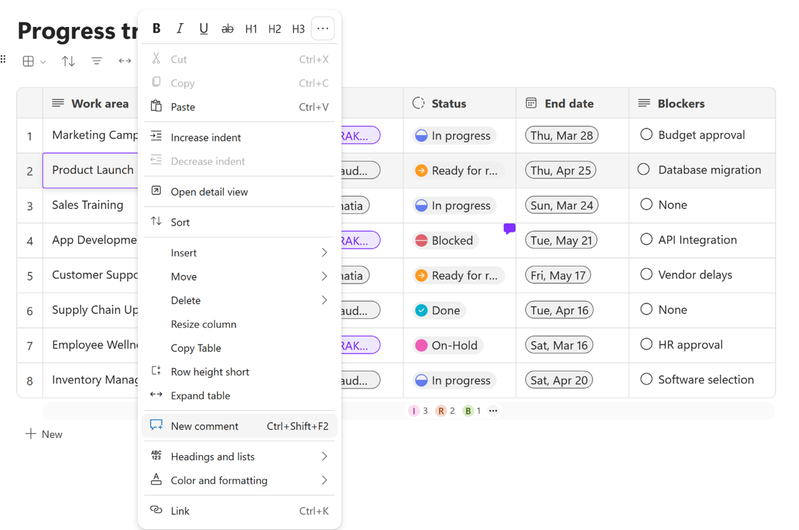Screen dimensions: 799x530
Task: Open the Thu, Mar 28 end date pill
Action: pyautogui.click(x=562, y=136)
